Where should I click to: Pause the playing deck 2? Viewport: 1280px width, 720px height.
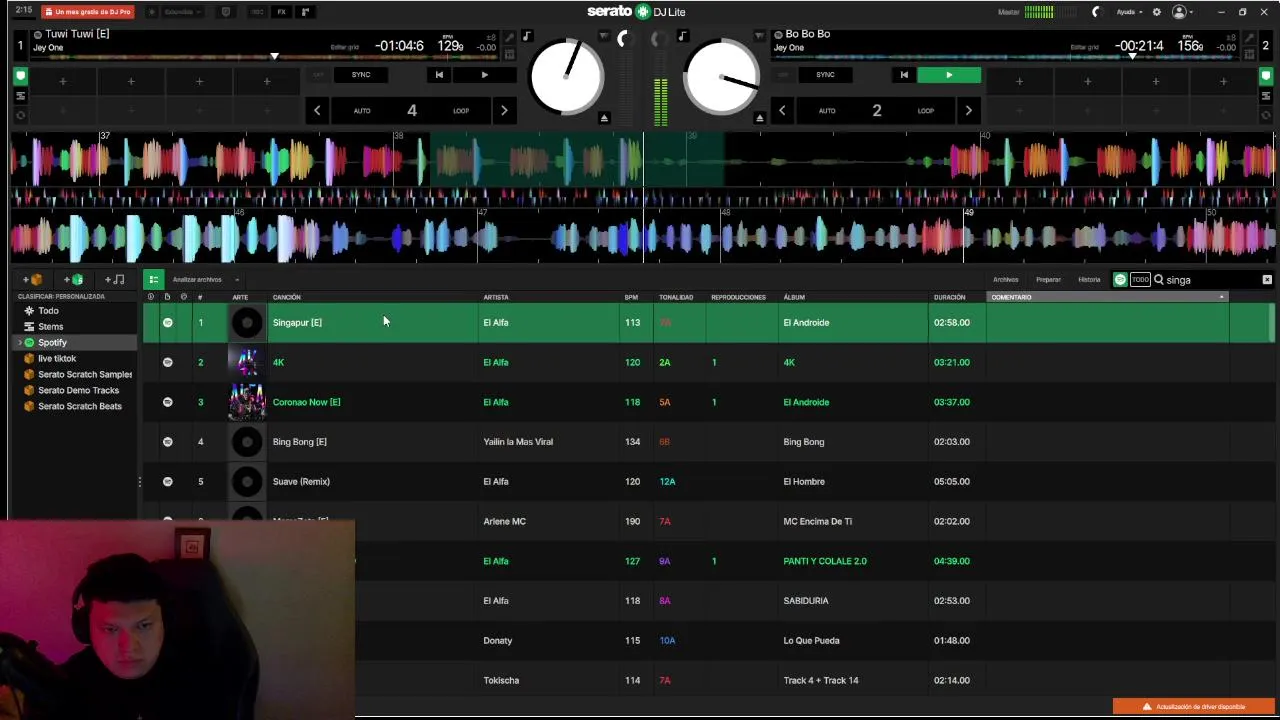[x=949, y=75]
